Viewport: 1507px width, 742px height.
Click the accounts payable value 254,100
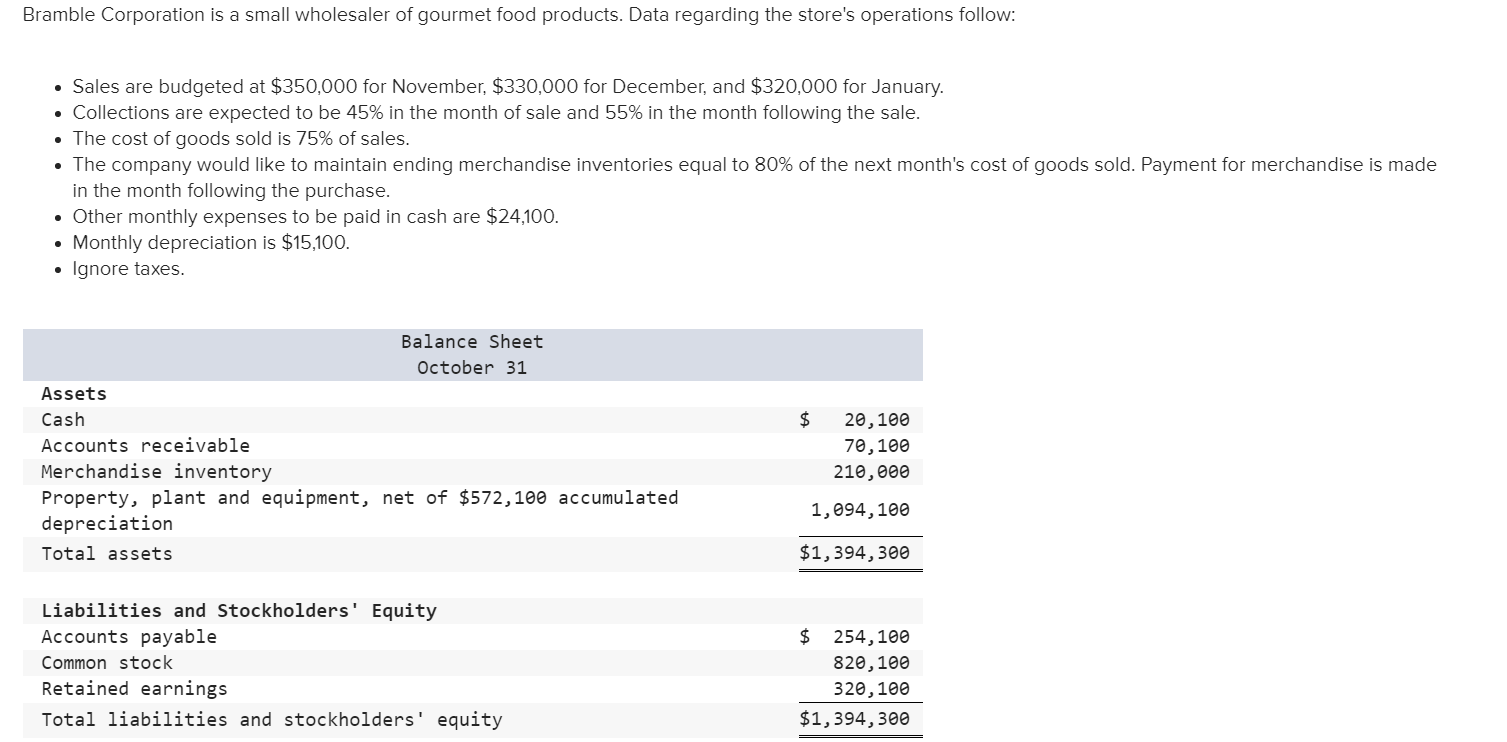[x=872, y=637]
